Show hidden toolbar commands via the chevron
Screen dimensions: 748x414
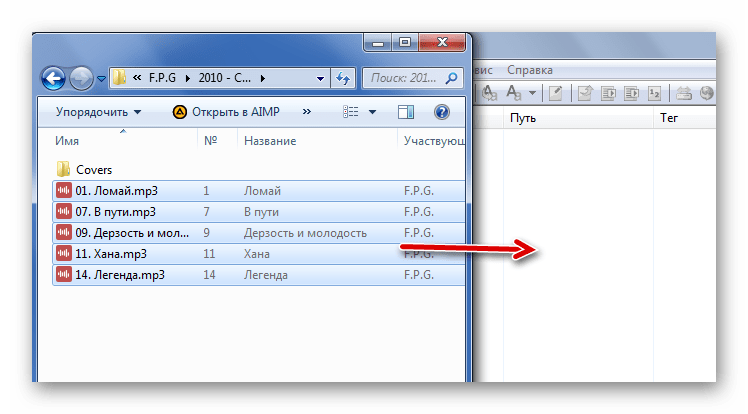point(306,112)
